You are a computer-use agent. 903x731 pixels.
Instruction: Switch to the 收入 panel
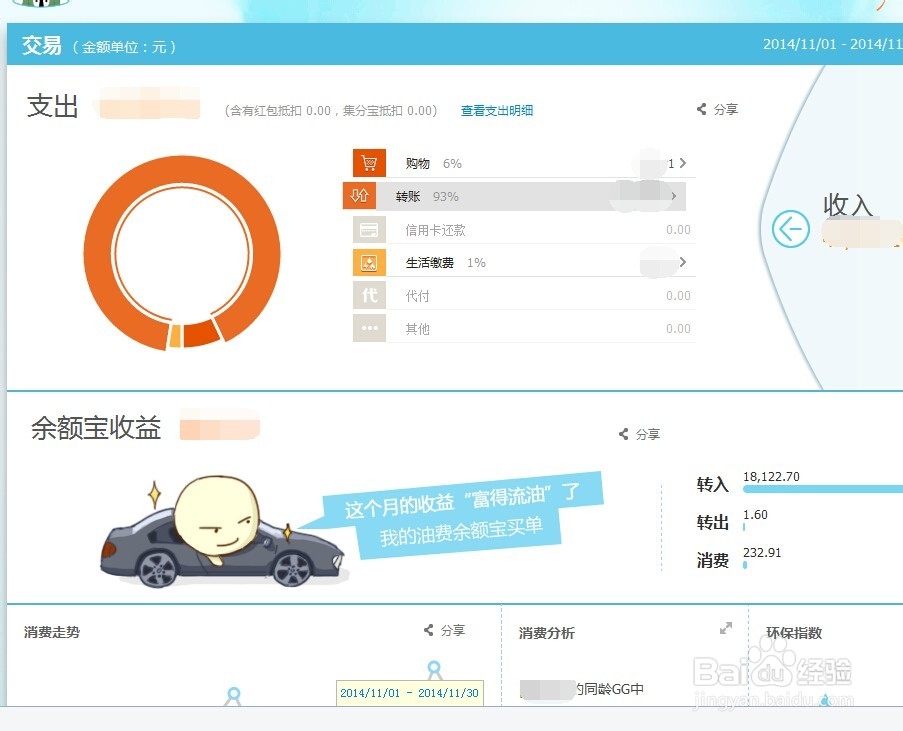[x=847, y=205]
